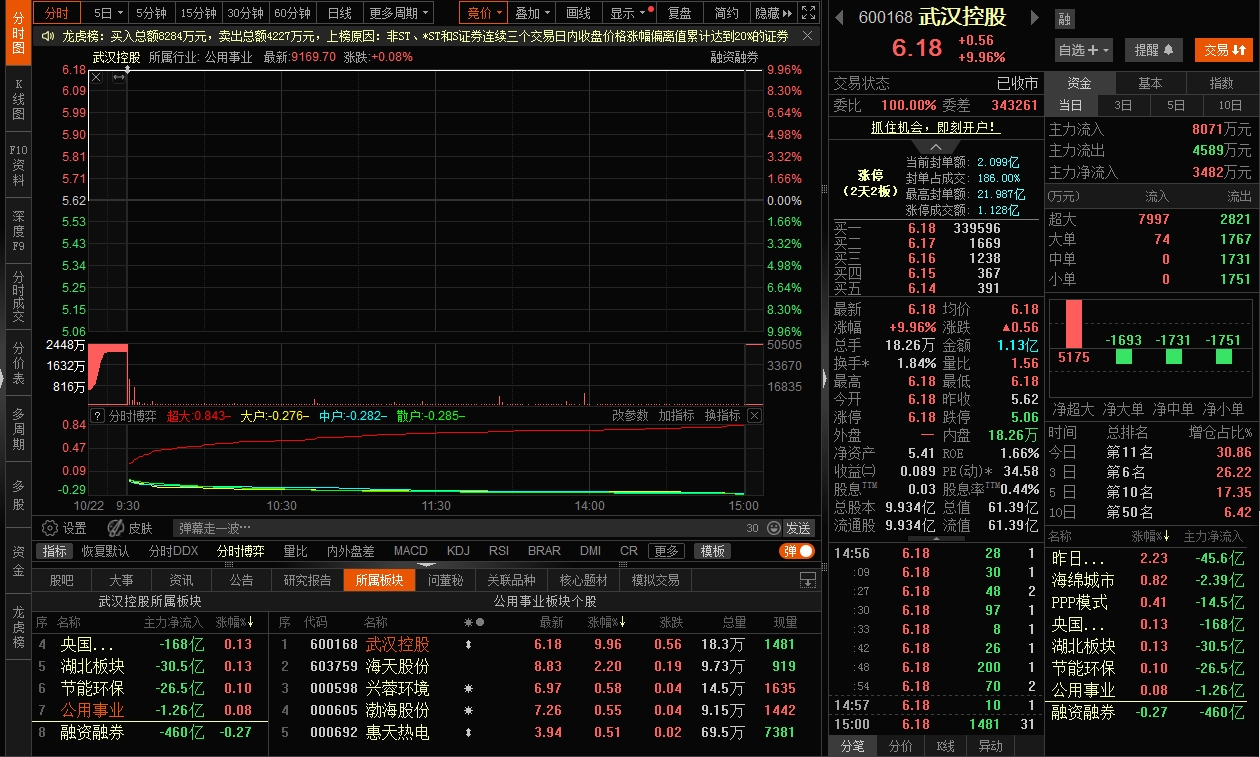Viewport: 1260px width, 757px height.
Task: Switch to 异动 bottom tab
Action: (989, 746)
